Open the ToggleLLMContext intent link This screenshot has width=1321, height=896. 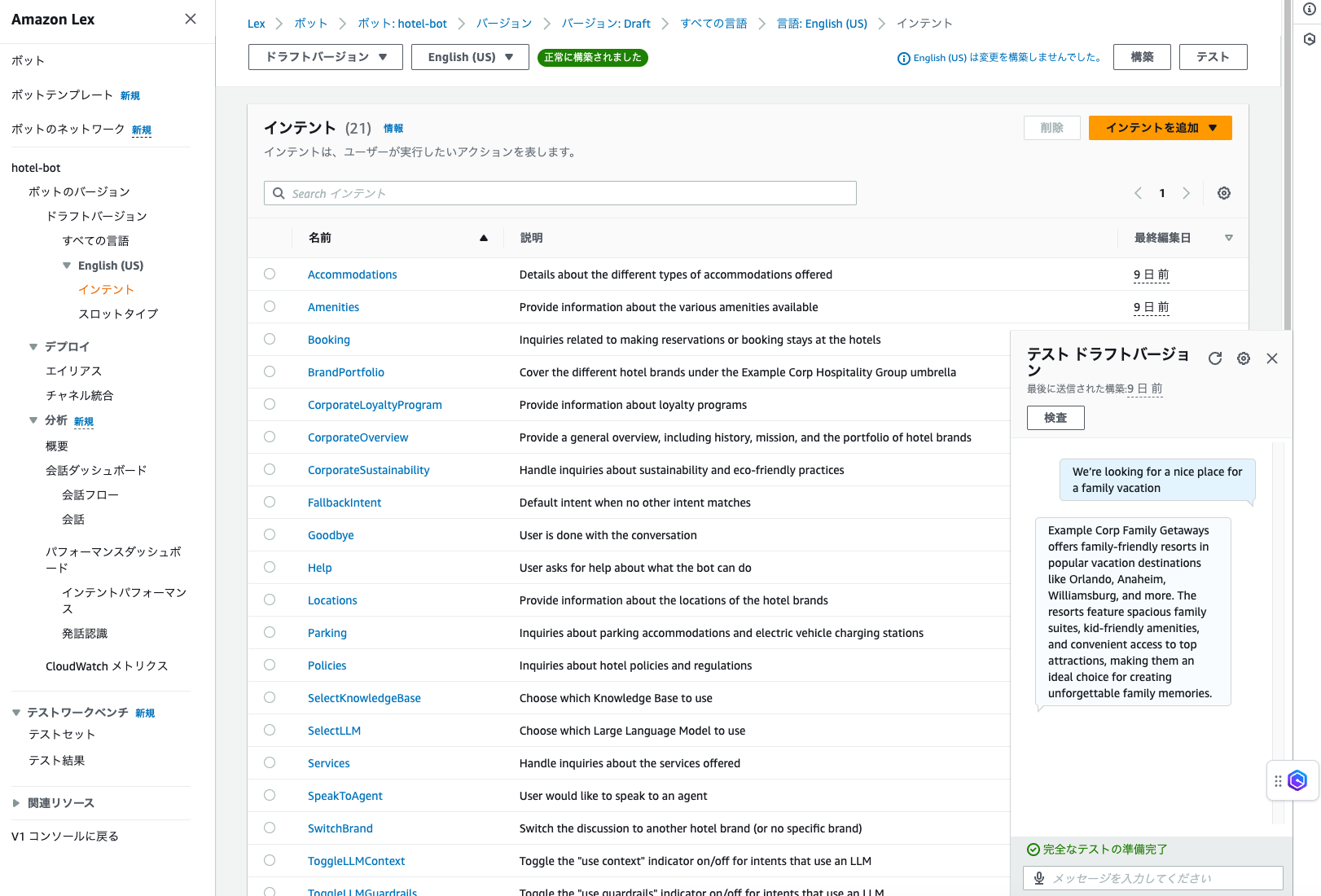point(356,861)
